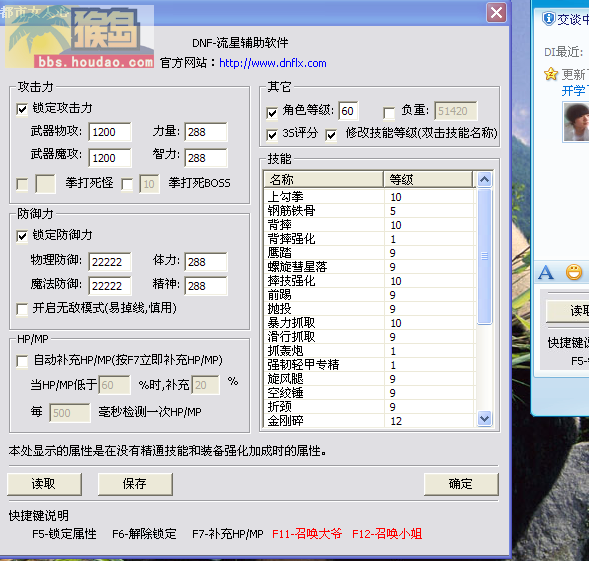589x561 pixels.
Task: Select the 强韧轻甲专精 skill row
Action: (x=370, y=365)
